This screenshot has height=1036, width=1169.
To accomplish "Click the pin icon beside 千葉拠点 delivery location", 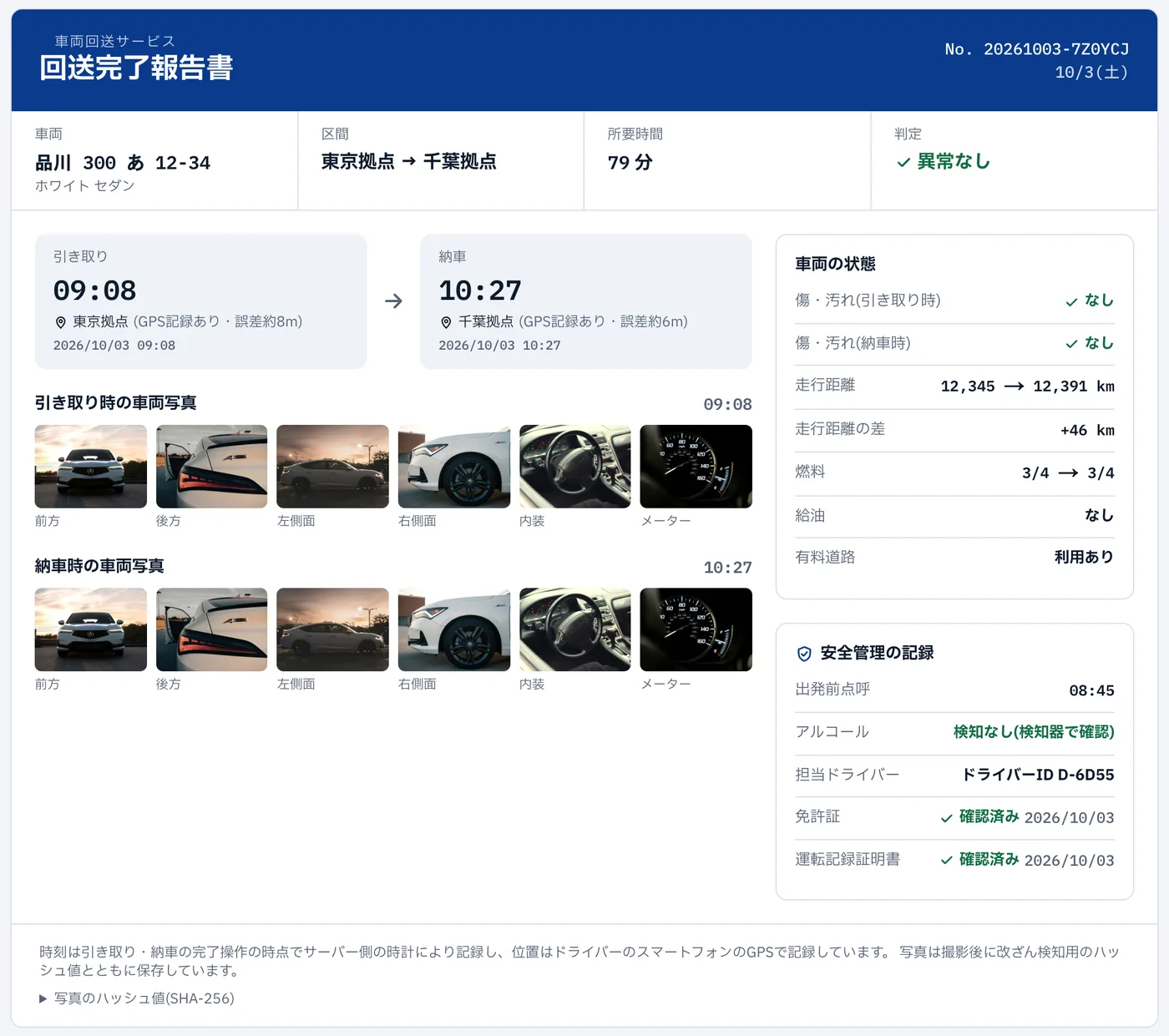I will coord(446,322).
